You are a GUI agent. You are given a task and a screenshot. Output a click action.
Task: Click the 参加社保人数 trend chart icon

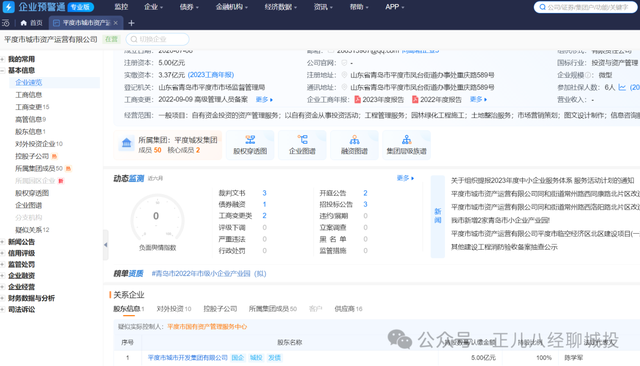pyautogui.click(x=622, y=87)
